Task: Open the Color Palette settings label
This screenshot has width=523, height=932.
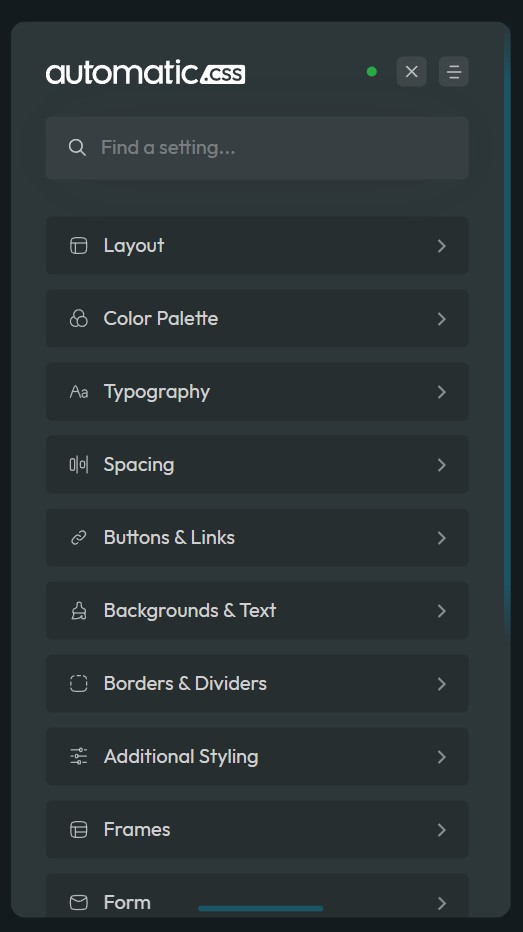Action: (160, 319)
